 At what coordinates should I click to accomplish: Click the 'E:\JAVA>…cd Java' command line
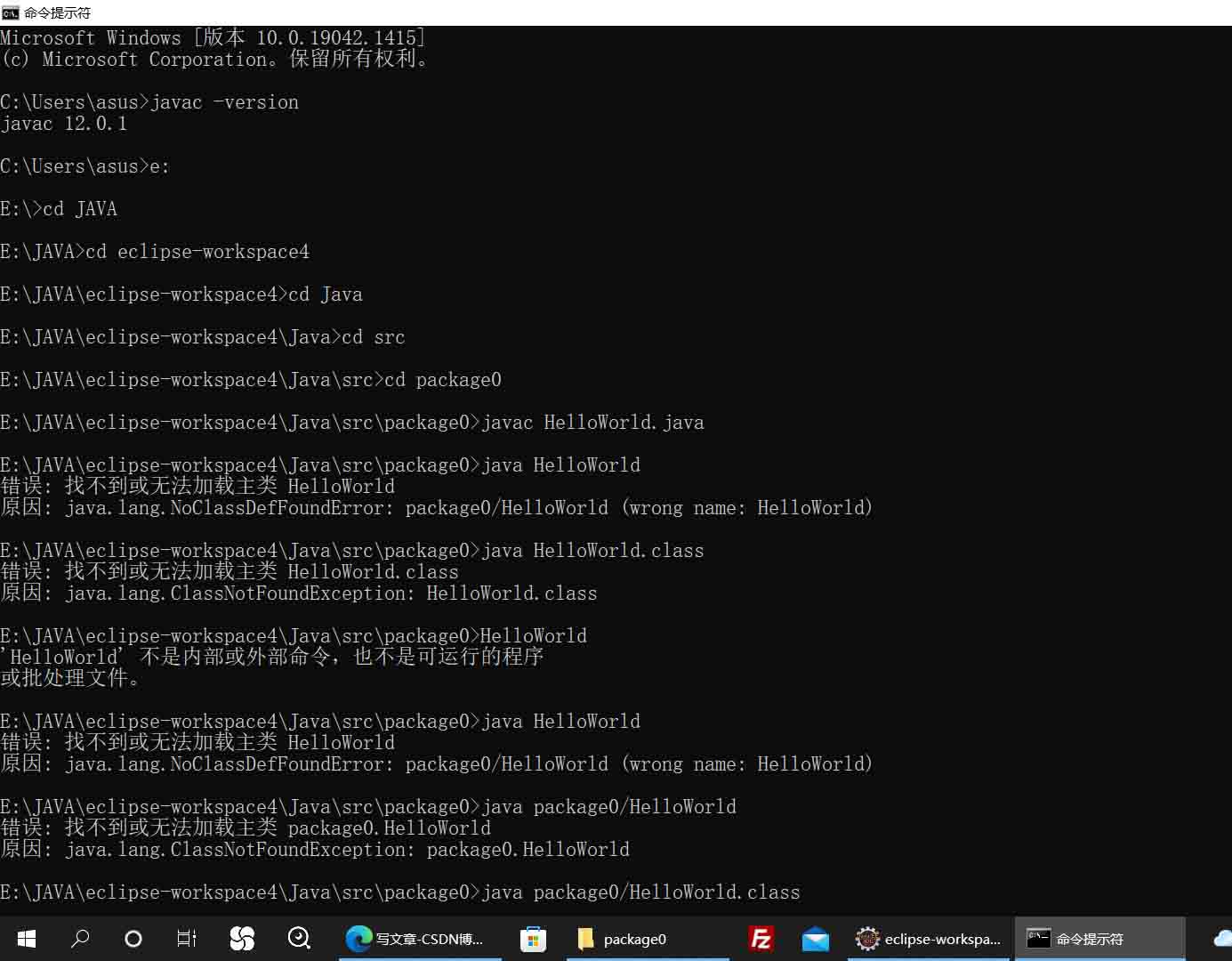pos(181,295)
